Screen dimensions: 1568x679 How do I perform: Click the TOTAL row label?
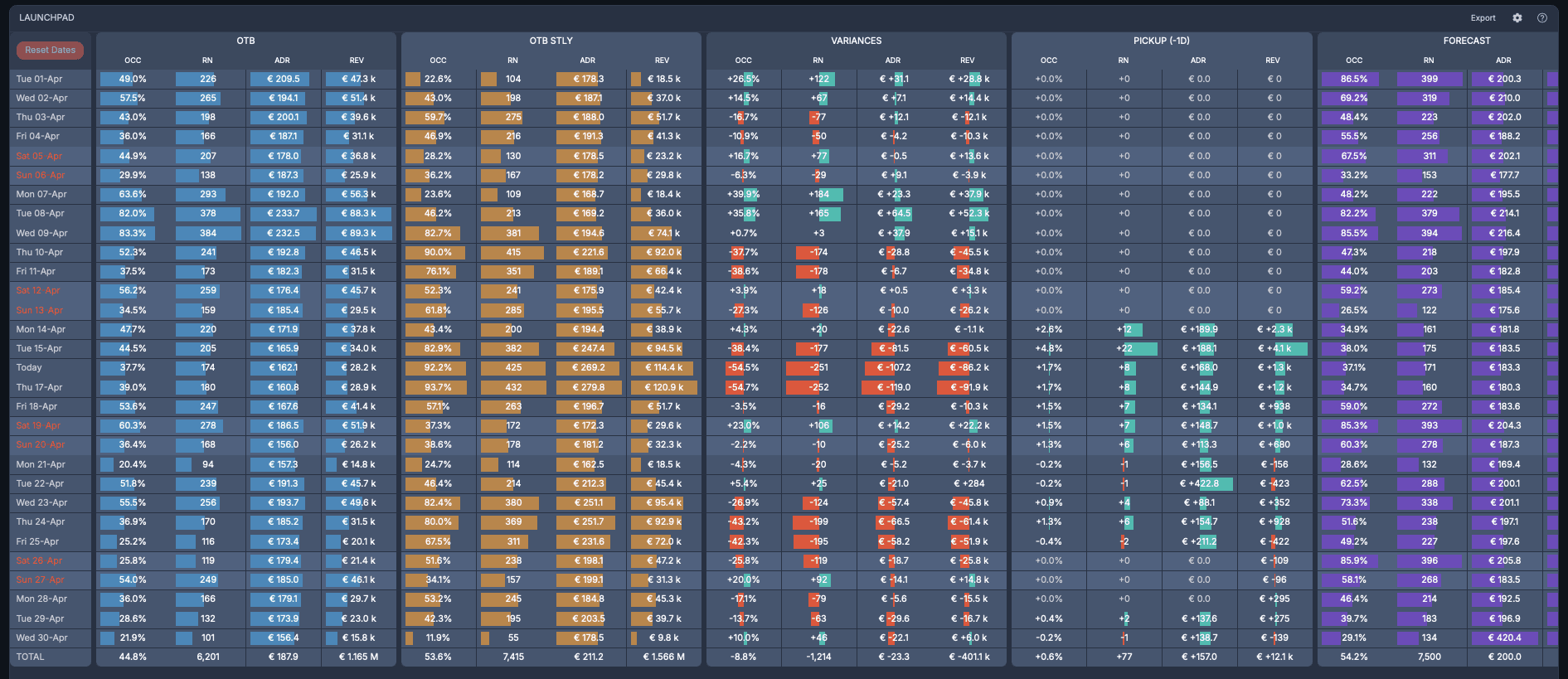coord(31,657)
